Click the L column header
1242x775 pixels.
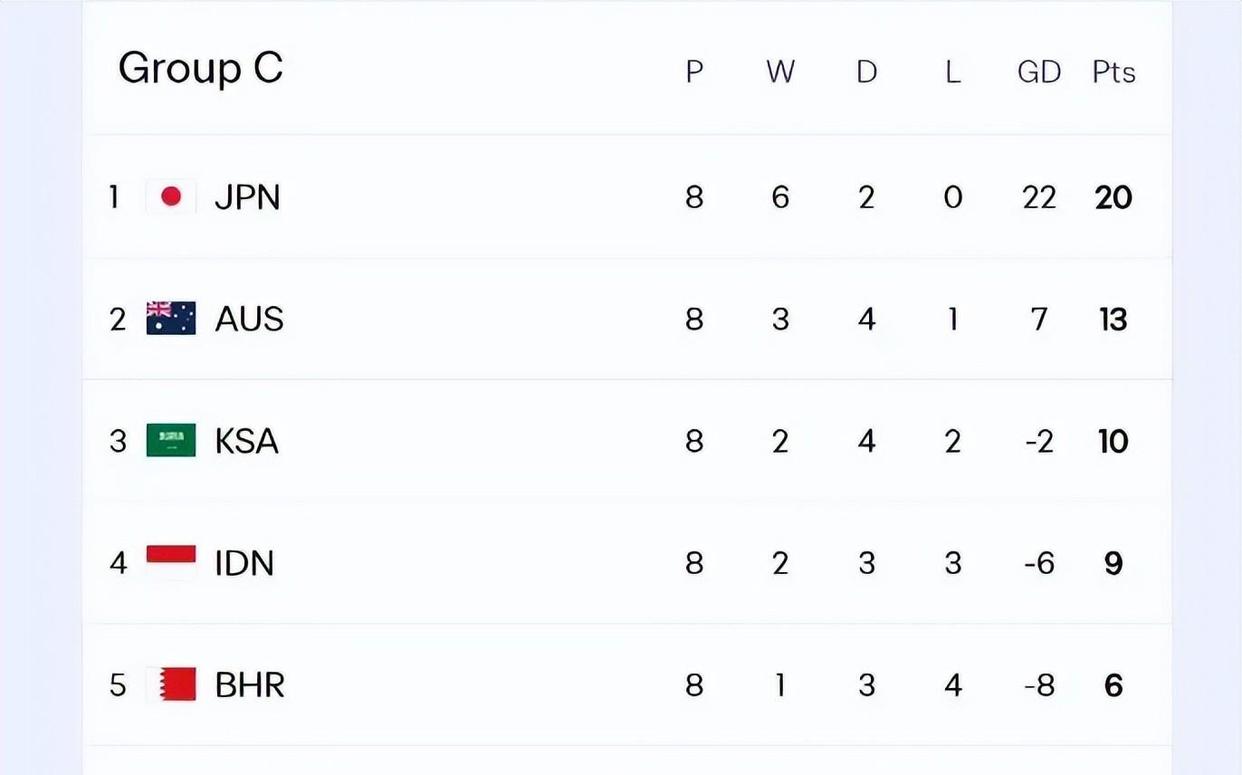click(952, 72)
